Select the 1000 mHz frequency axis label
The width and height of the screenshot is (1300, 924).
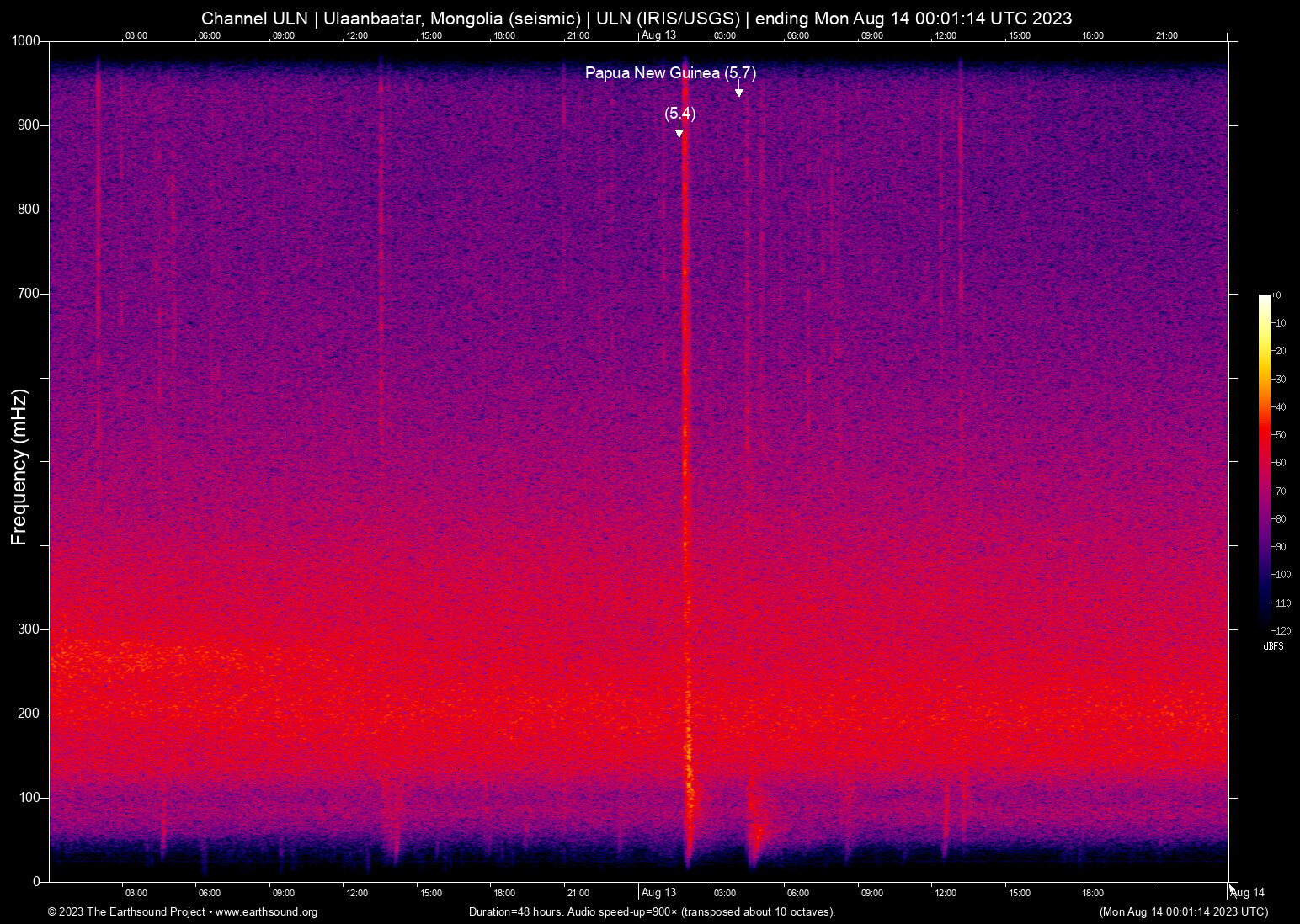pos(25,41)
